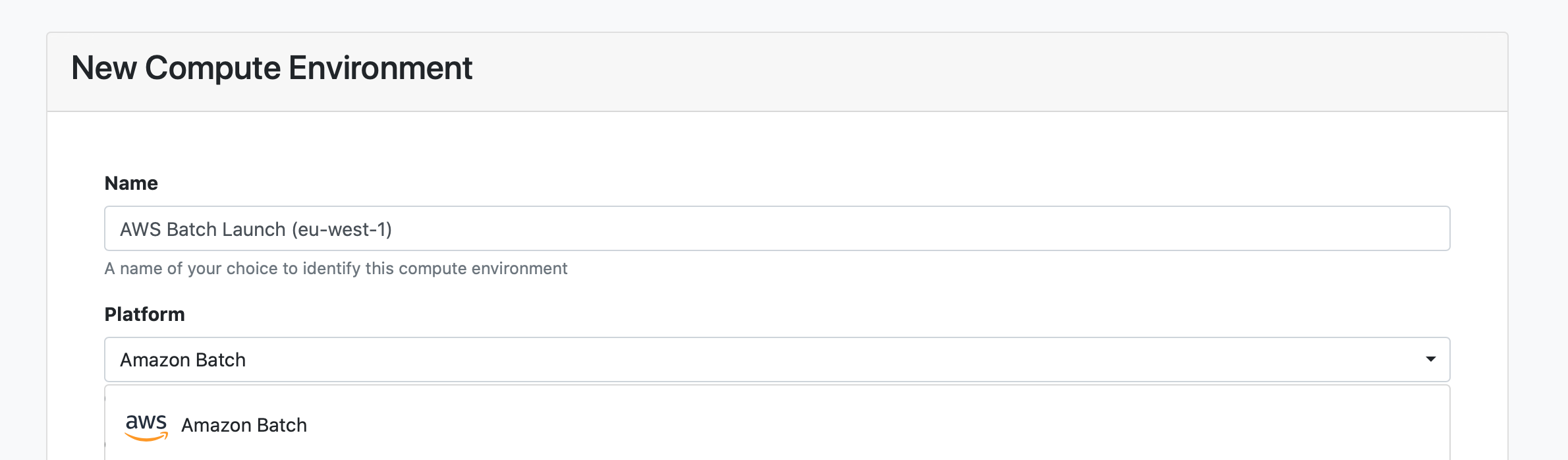Image resolution: width=1568 pixels, height=460 pixels.
Task: Open the Platform combo box showing Amazon Batch
Action: point(776,360)
